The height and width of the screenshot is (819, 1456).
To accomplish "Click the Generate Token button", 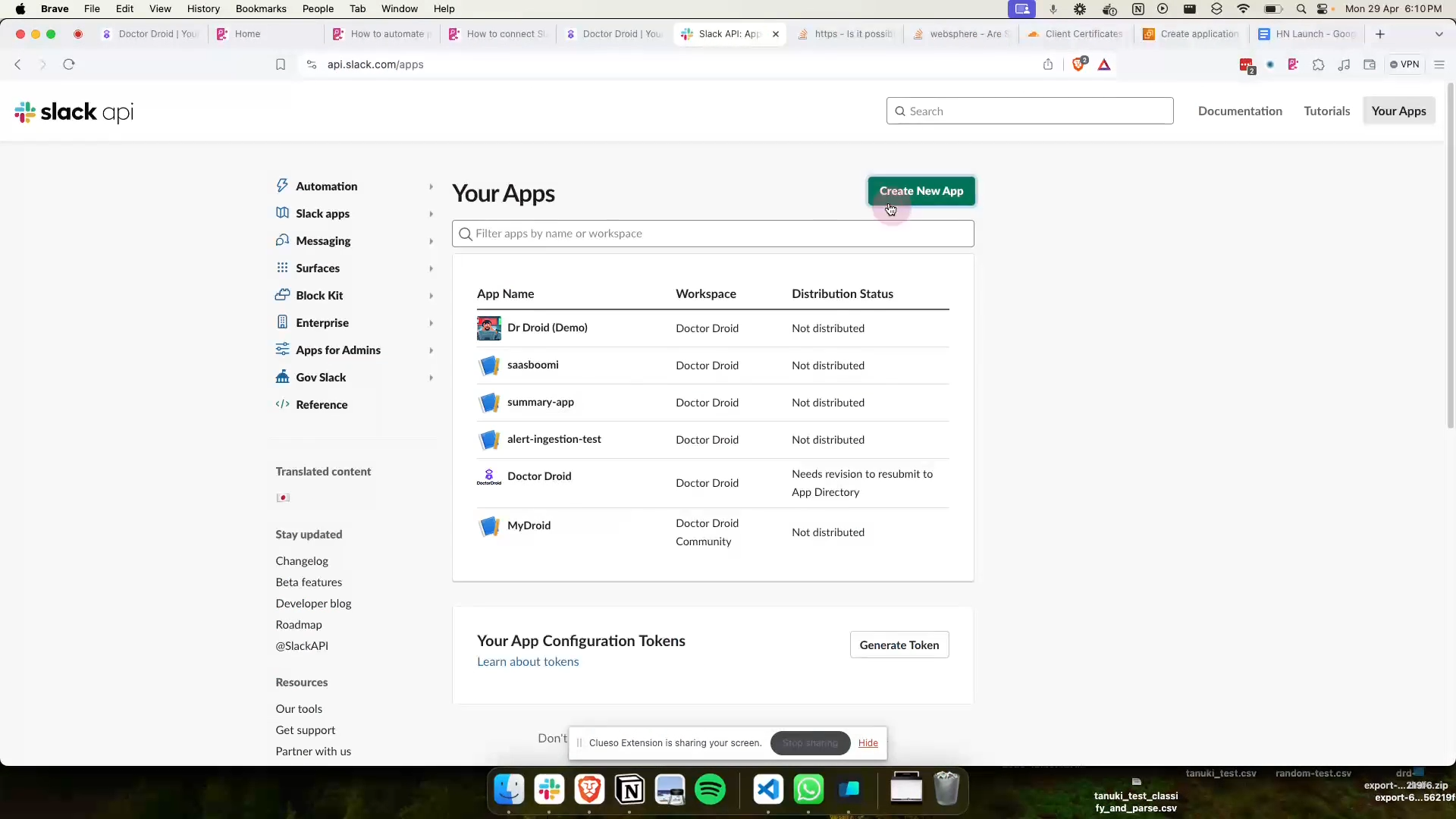I will [899, 645].
